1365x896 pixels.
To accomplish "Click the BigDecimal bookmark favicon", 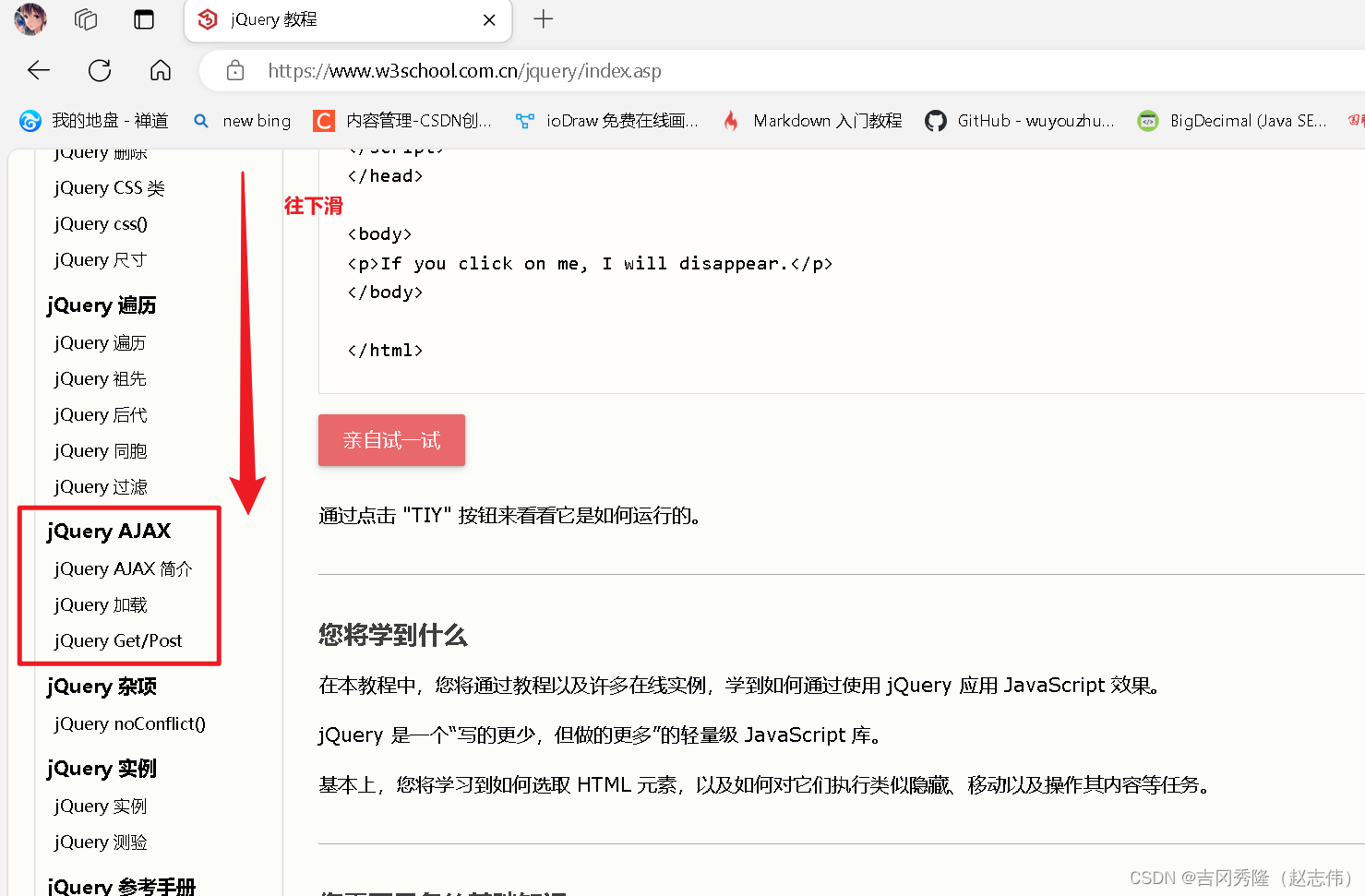I will click(x=1148, y=121).
